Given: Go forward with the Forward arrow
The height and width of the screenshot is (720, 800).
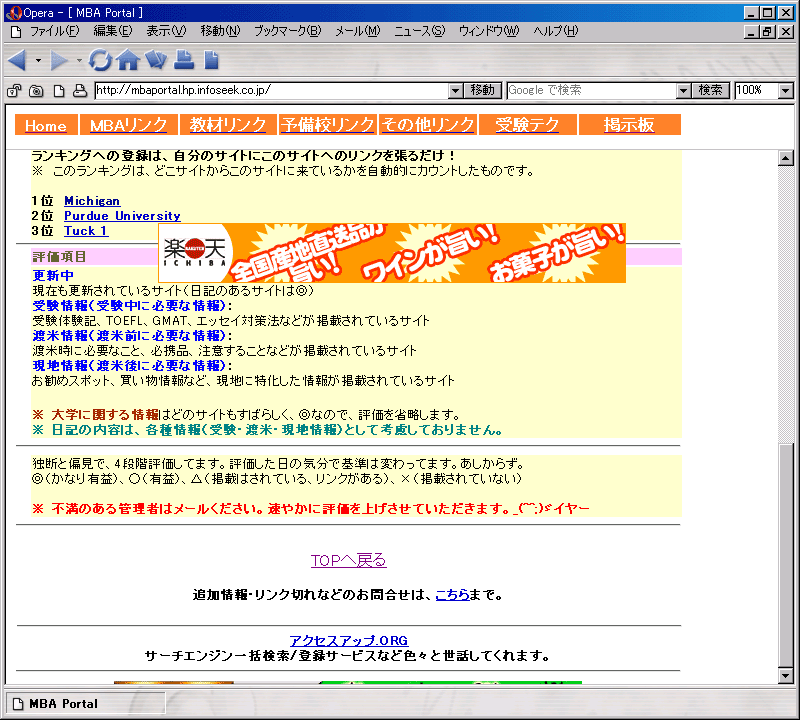Looking at the screenshot, I should pos(59,60).
